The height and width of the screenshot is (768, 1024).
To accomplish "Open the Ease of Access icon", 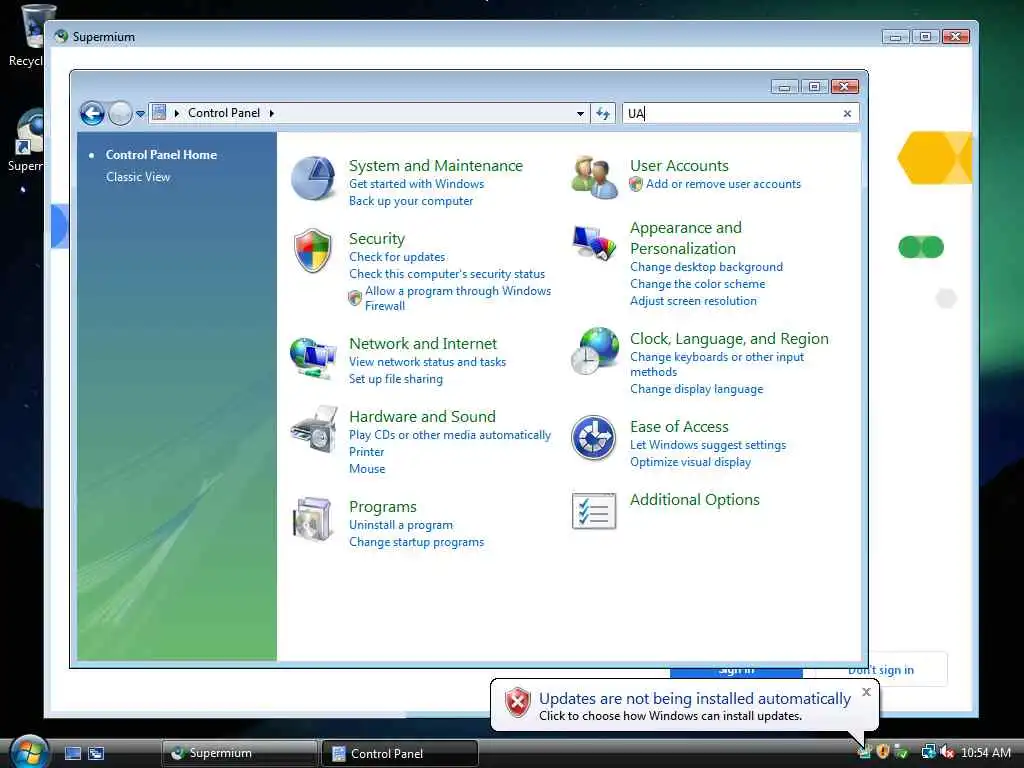I will [593, 438].
